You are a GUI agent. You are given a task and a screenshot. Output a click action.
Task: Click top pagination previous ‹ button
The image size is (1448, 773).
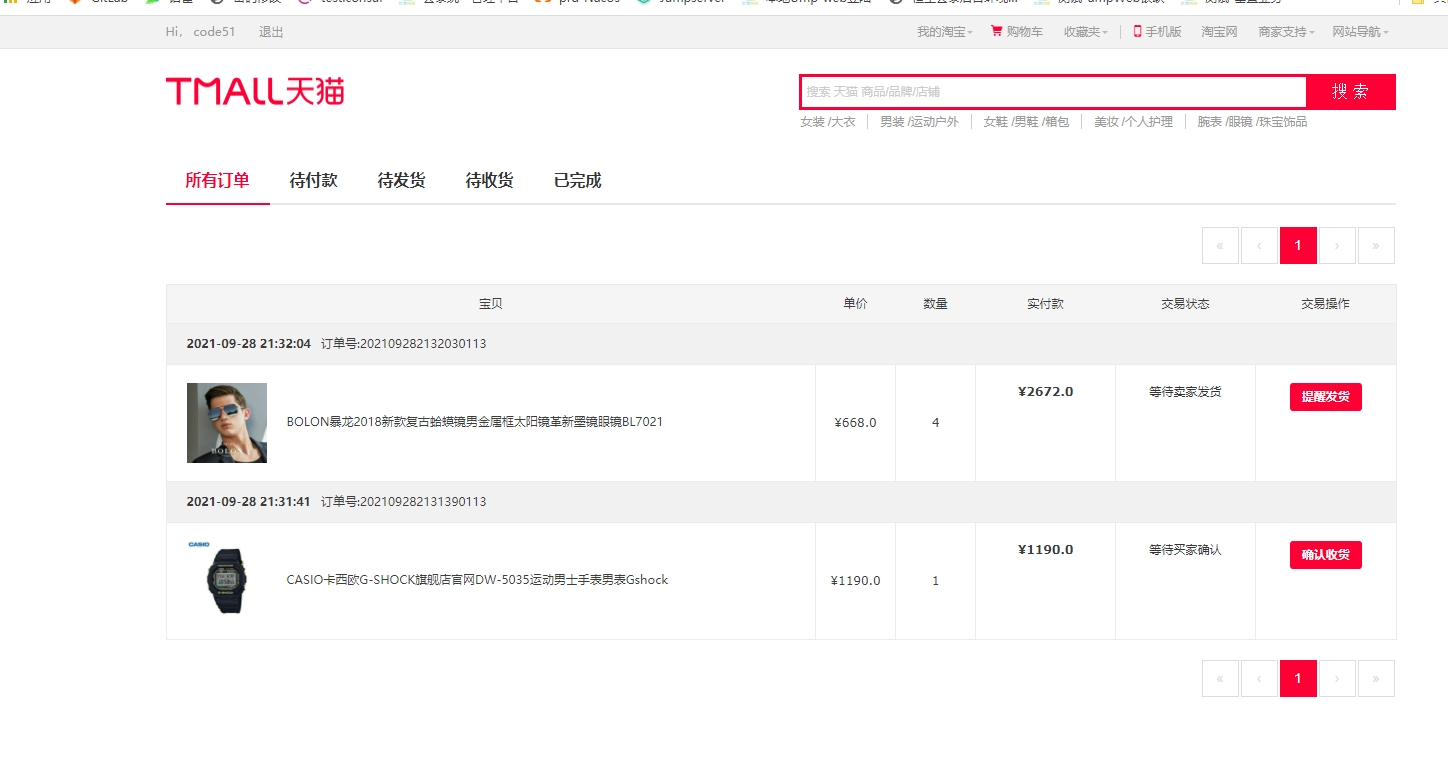(1259, 245)
